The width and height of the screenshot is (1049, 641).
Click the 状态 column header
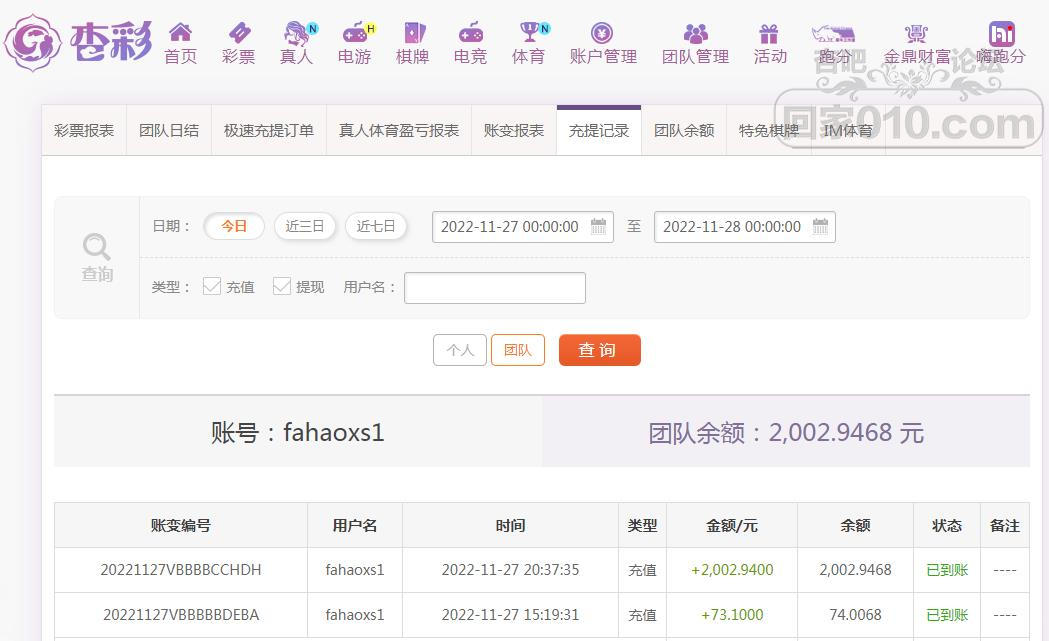[947, 526]
